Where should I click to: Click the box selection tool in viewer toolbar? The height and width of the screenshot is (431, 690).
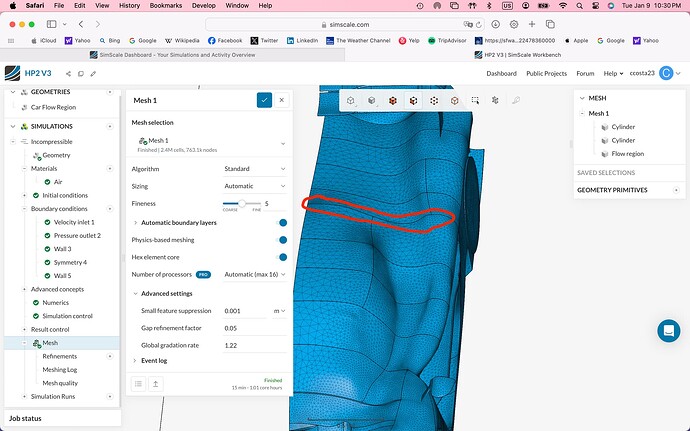coord(476,100)
